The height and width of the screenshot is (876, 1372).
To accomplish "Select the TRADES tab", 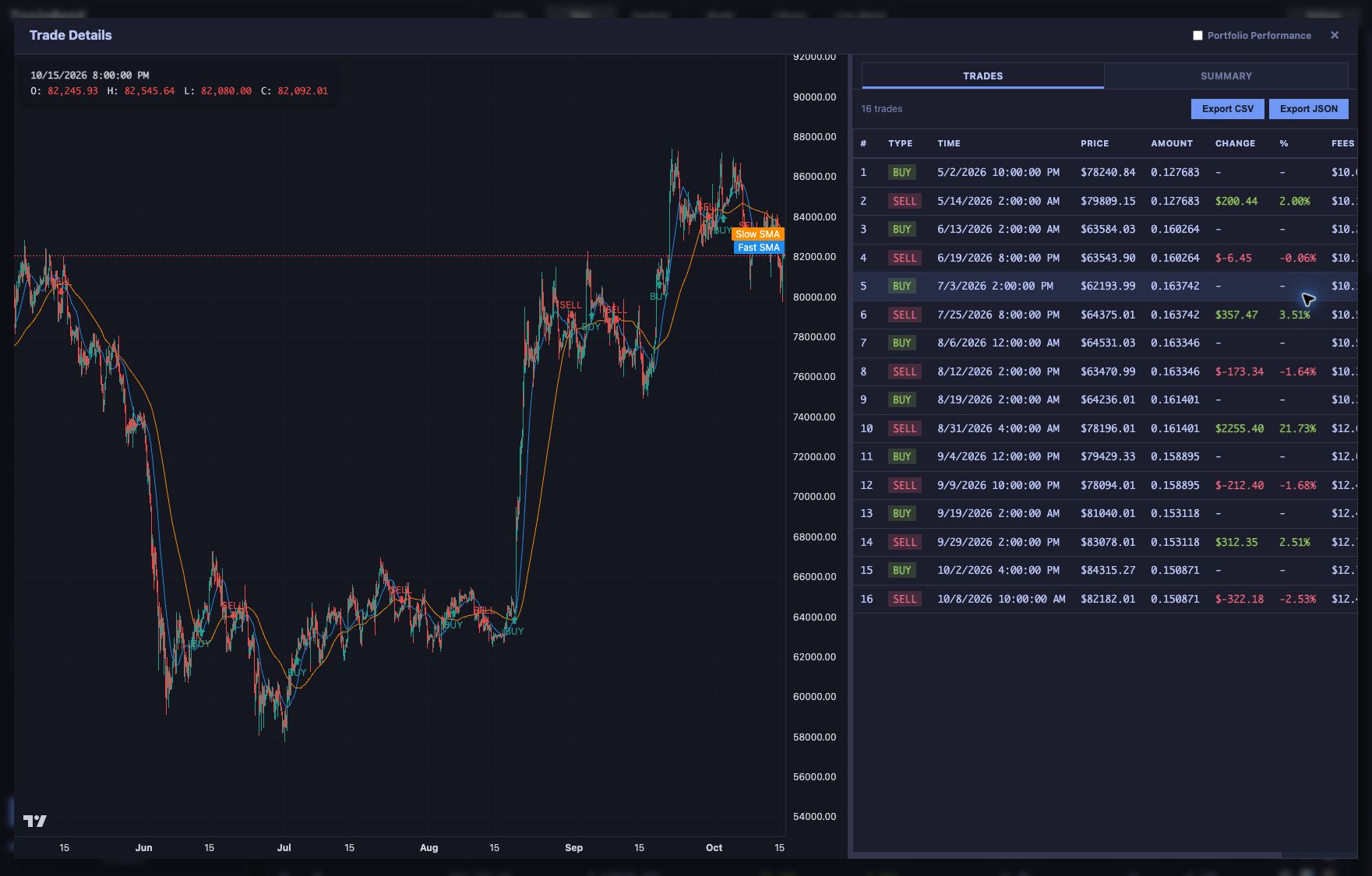I will pos(982,76).
